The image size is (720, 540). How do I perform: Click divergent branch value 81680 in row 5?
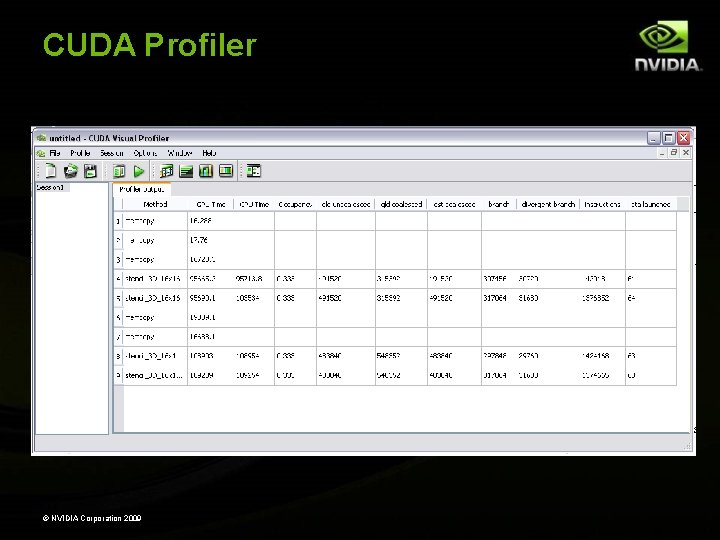528,298
